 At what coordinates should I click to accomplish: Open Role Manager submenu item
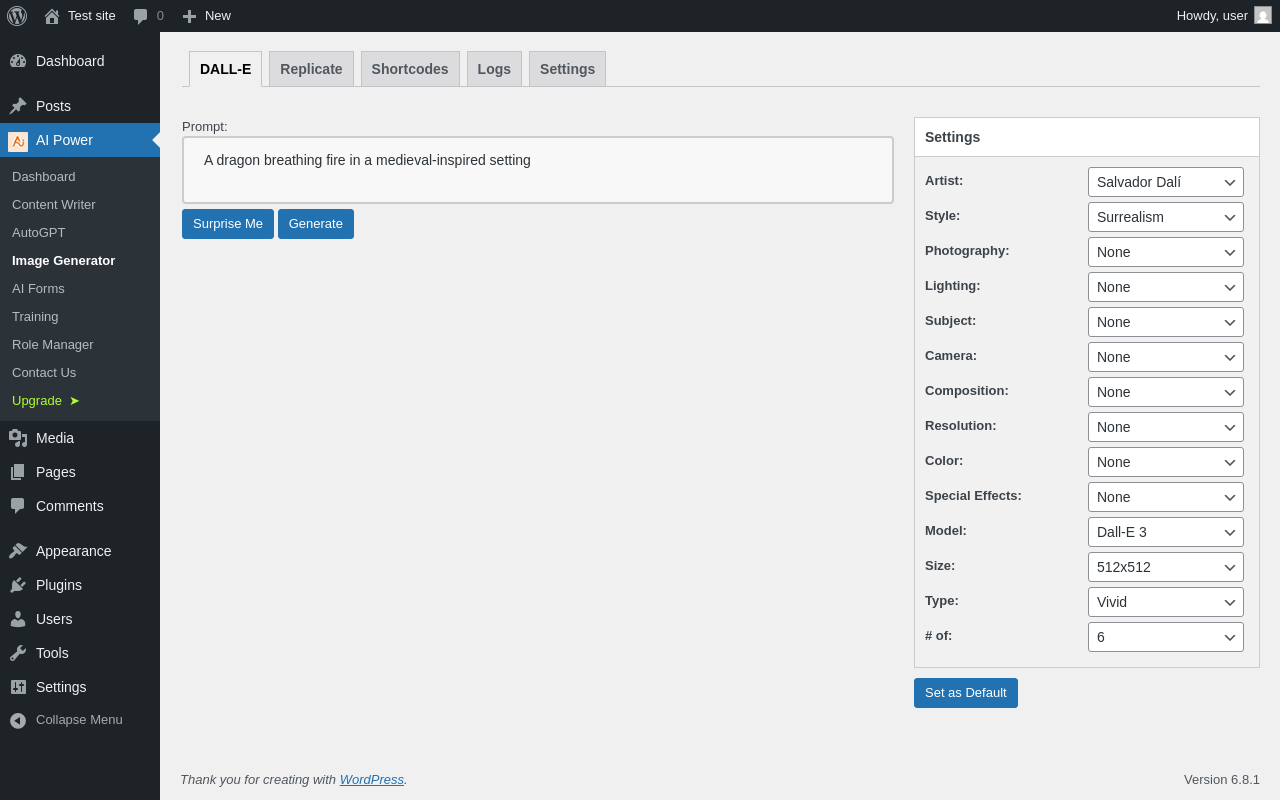80,345
